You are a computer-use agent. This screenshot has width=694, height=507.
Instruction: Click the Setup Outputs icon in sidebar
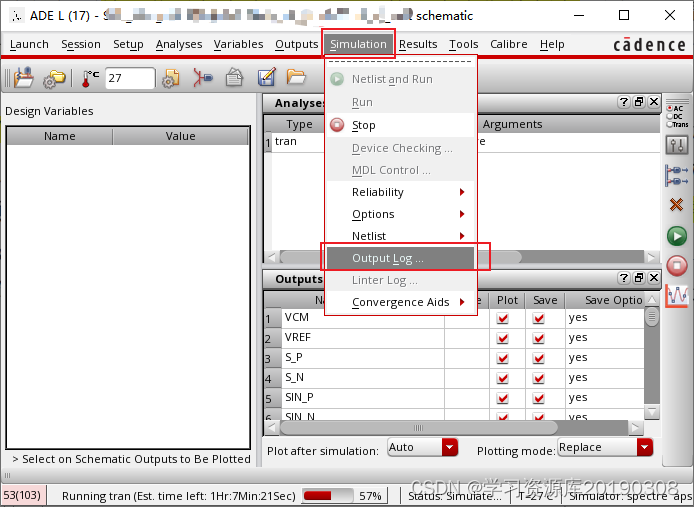click(x=677, y=175)
